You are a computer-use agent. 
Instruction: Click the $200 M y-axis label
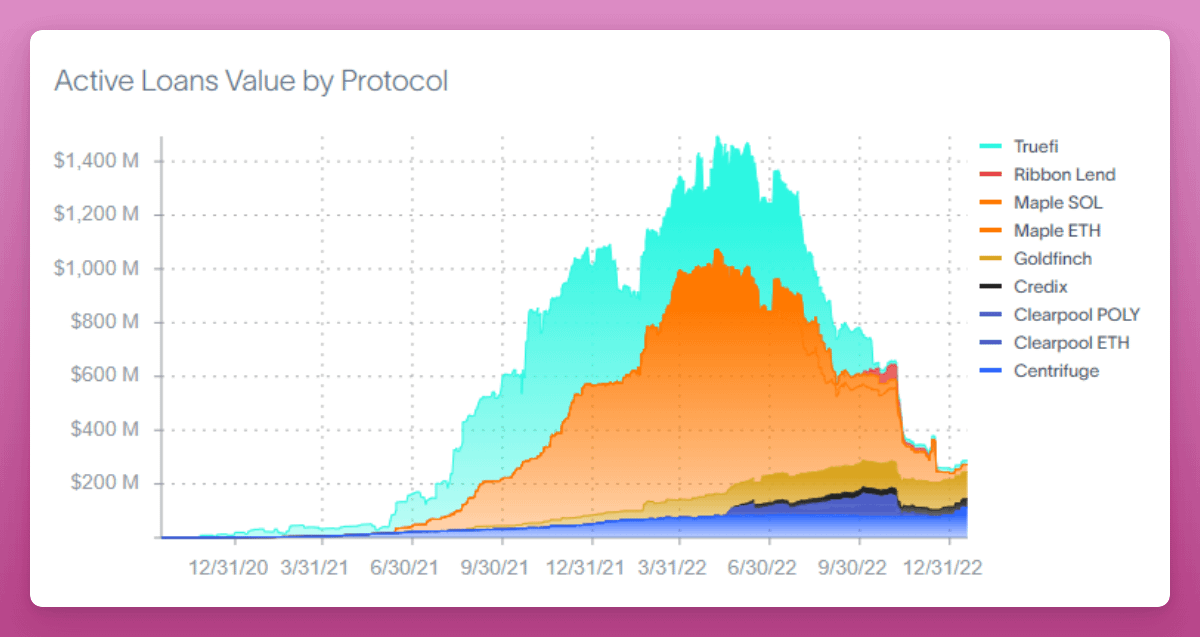pyautogui.click(x=104, y=484)
